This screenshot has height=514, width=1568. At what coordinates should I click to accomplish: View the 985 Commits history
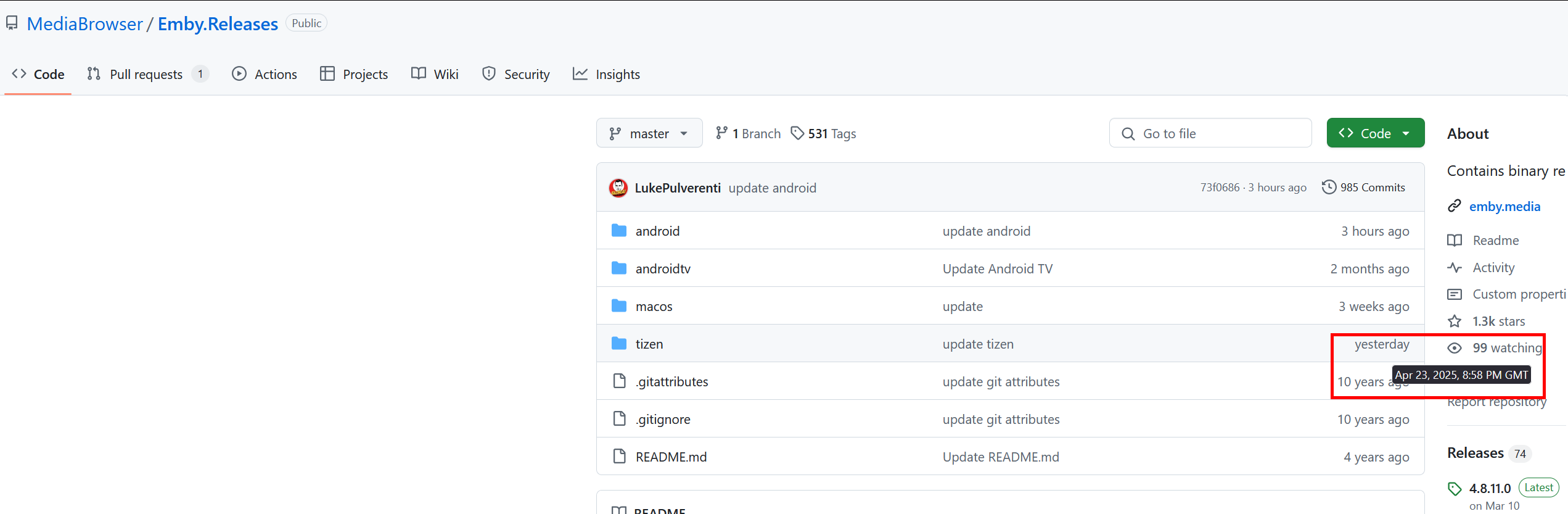click(1372, 187)
